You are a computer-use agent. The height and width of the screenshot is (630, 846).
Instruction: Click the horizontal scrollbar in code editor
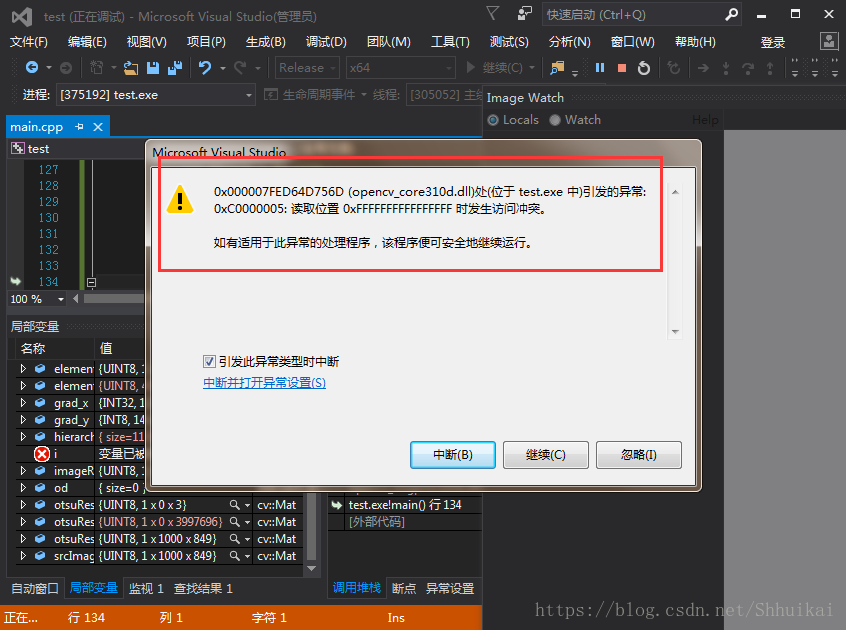[x=113, y=298]
